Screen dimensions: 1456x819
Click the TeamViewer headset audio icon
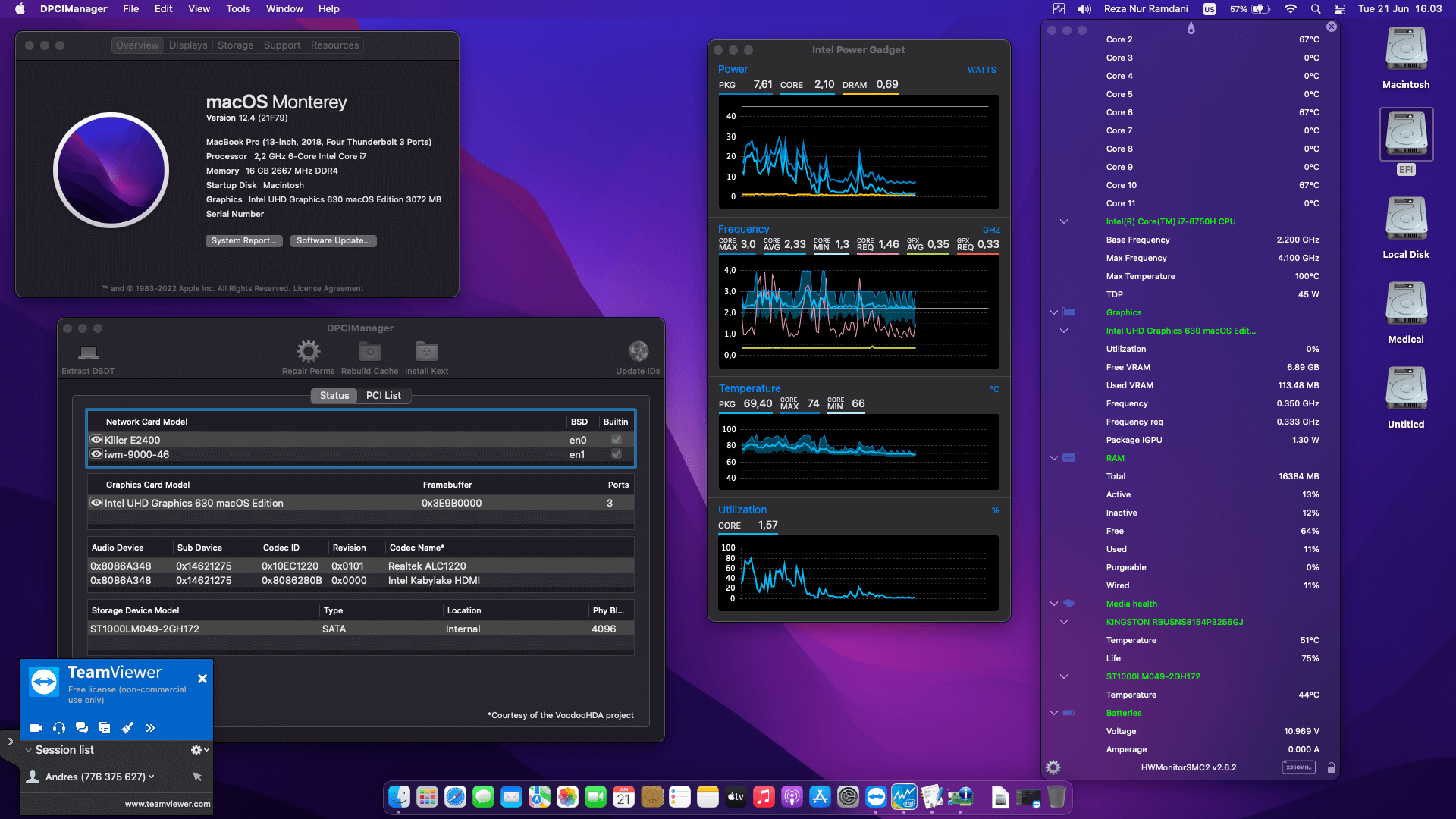(59, 728)
